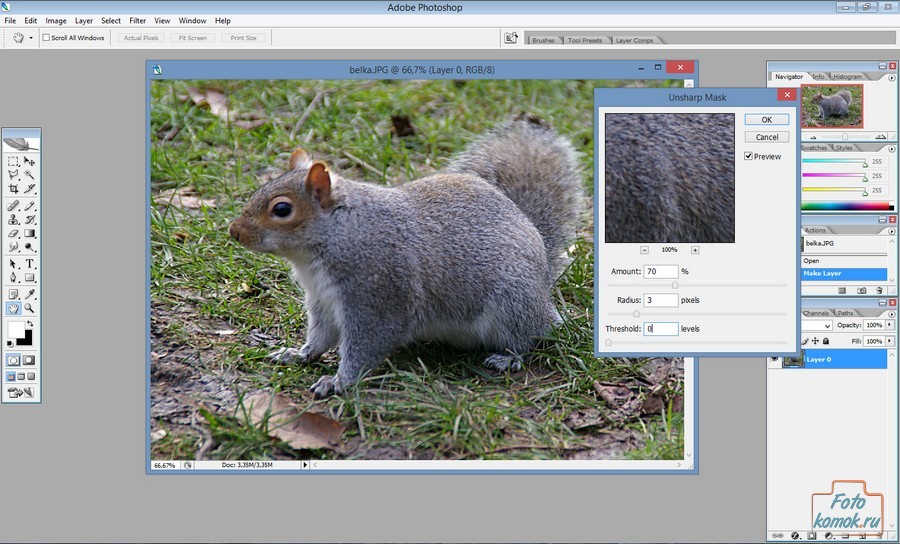Choose the Zoom magnifier tool

[x=30, y=309]
